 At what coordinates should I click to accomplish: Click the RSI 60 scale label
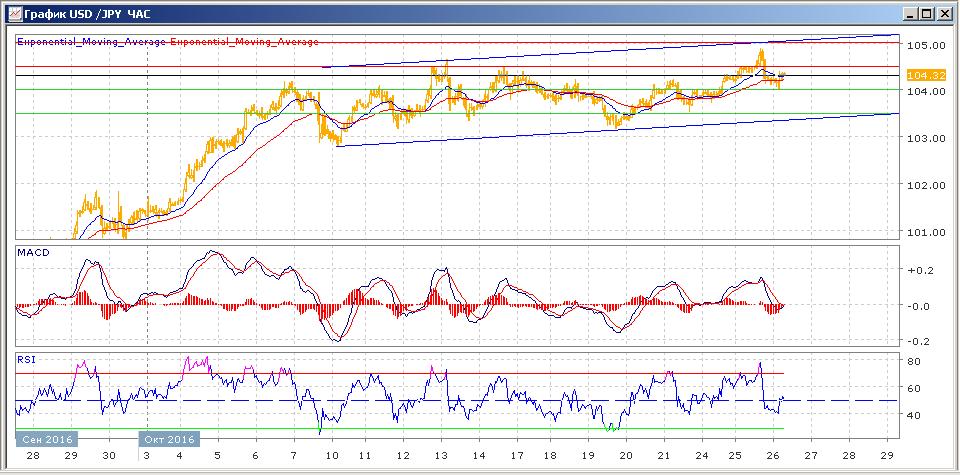pos(913,388)
